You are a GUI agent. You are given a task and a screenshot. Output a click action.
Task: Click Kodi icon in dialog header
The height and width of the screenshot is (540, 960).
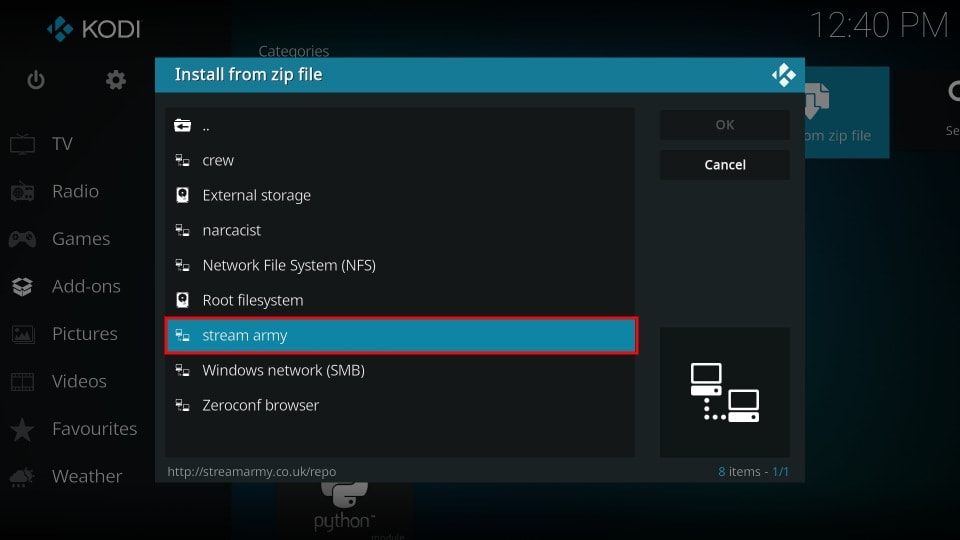point(784,75)
